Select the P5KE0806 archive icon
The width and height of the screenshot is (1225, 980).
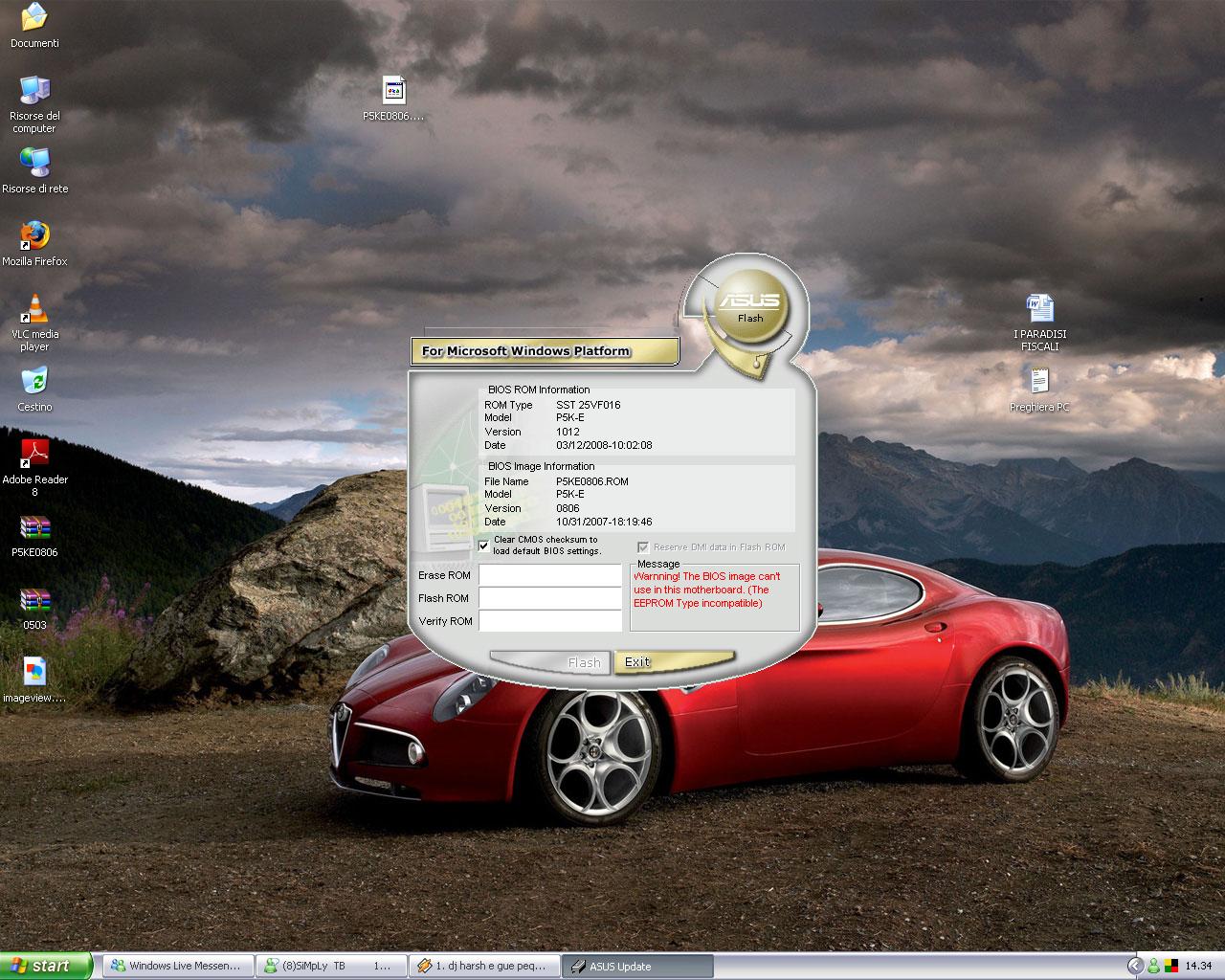pos(34,526)
